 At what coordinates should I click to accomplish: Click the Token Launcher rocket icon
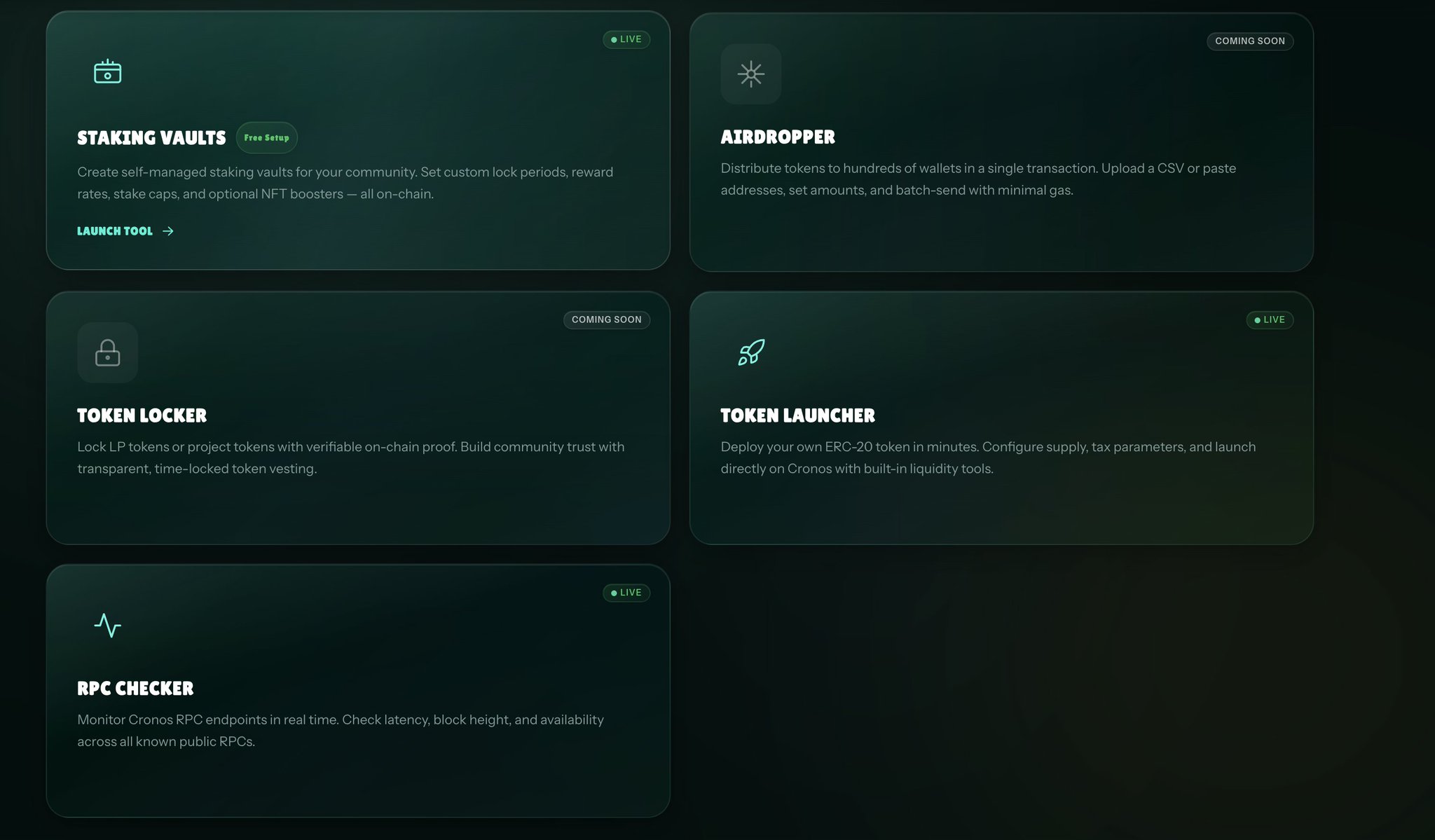point(750,352)
